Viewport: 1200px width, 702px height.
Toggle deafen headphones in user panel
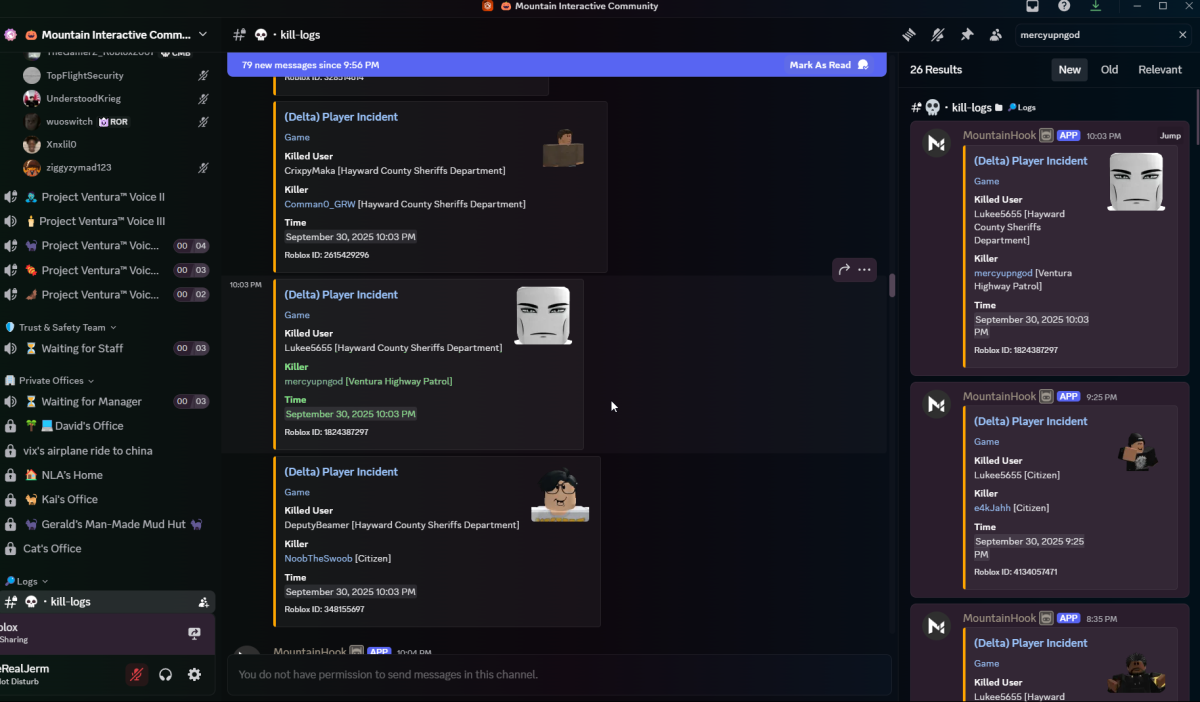point(165,675)
